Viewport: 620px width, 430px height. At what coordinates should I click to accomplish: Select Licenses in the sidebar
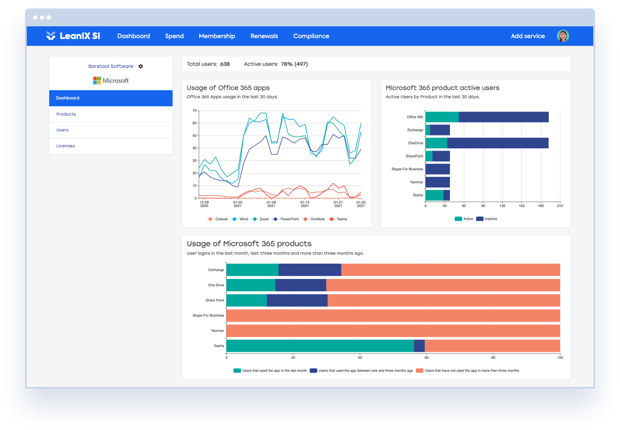pyautogui.click(x=111, y=146)
